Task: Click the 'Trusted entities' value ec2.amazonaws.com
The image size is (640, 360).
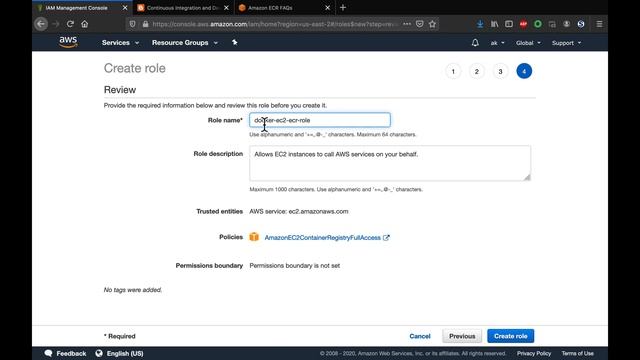Action: click(x=318, y=211)
